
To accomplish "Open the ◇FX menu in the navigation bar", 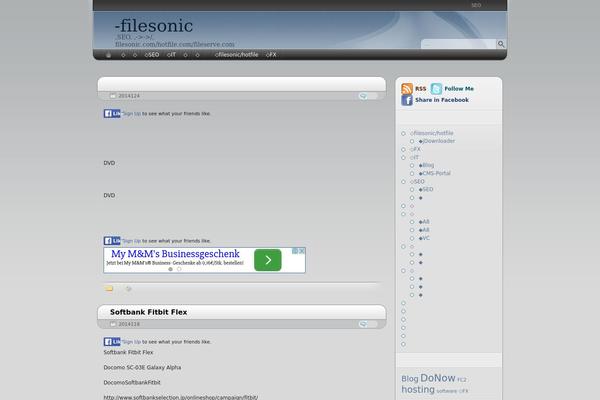I will tap(271, 55).
